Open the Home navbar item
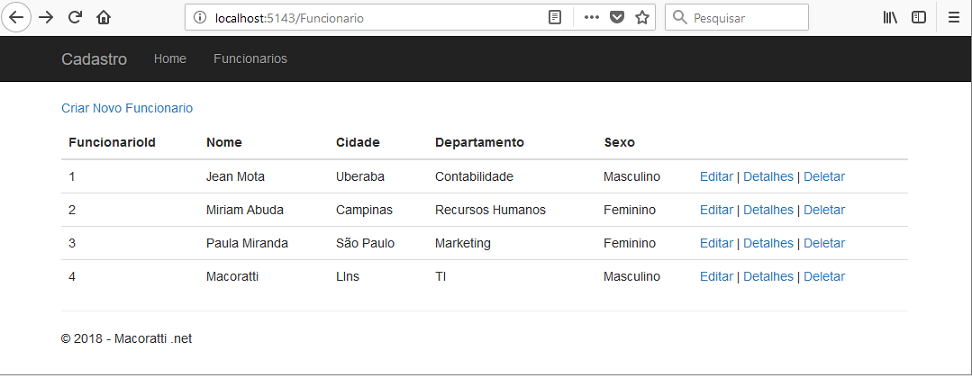Image resolution: width=972 pixels, height=378 pixels. 170,59
